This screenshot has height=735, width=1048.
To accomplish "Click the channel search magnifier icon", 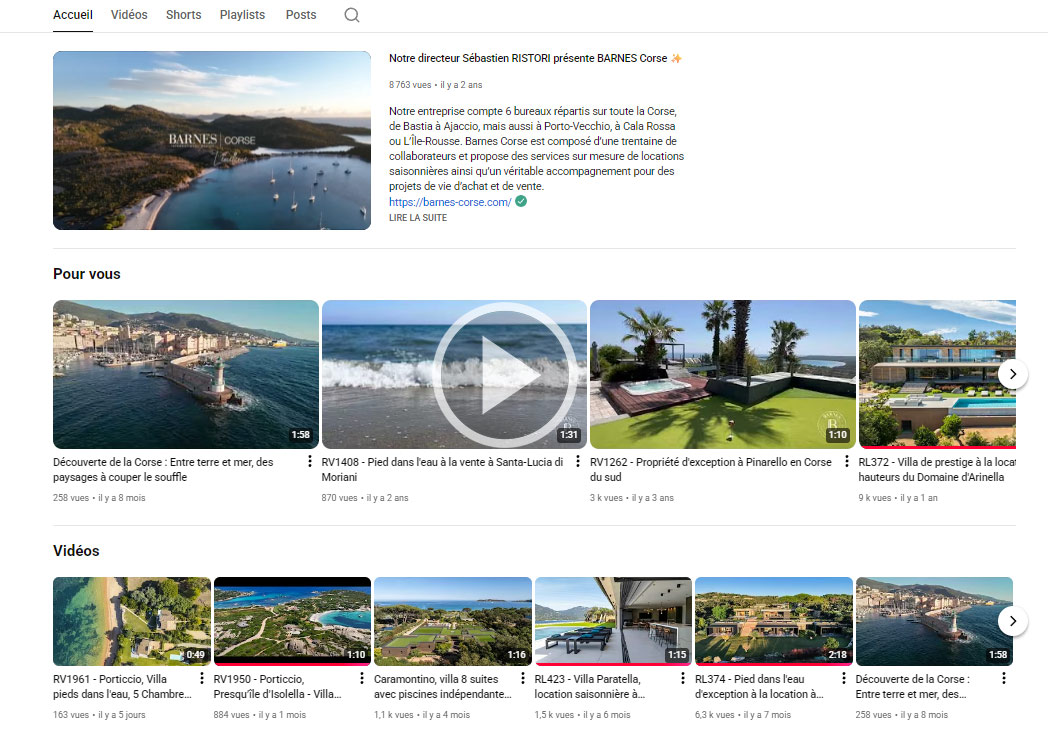I will 352,15.
